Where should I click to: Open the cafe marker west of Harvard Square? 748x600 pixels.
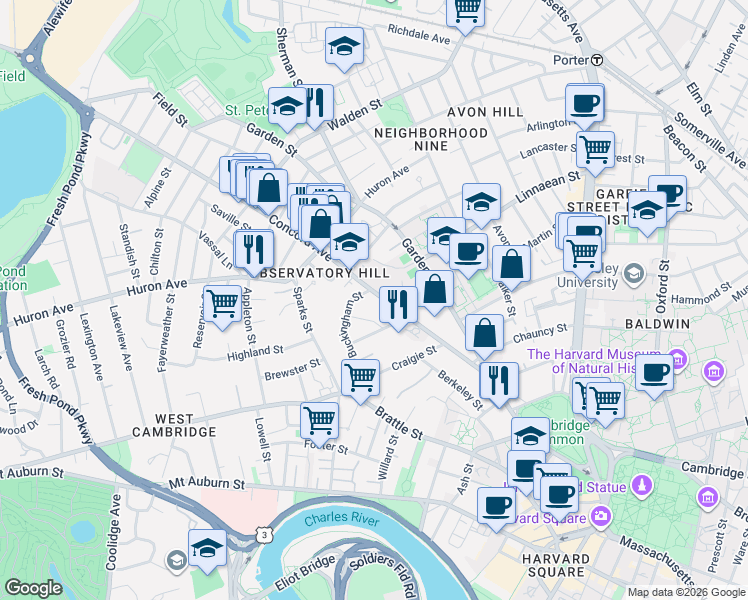click(x=497, y=507)
